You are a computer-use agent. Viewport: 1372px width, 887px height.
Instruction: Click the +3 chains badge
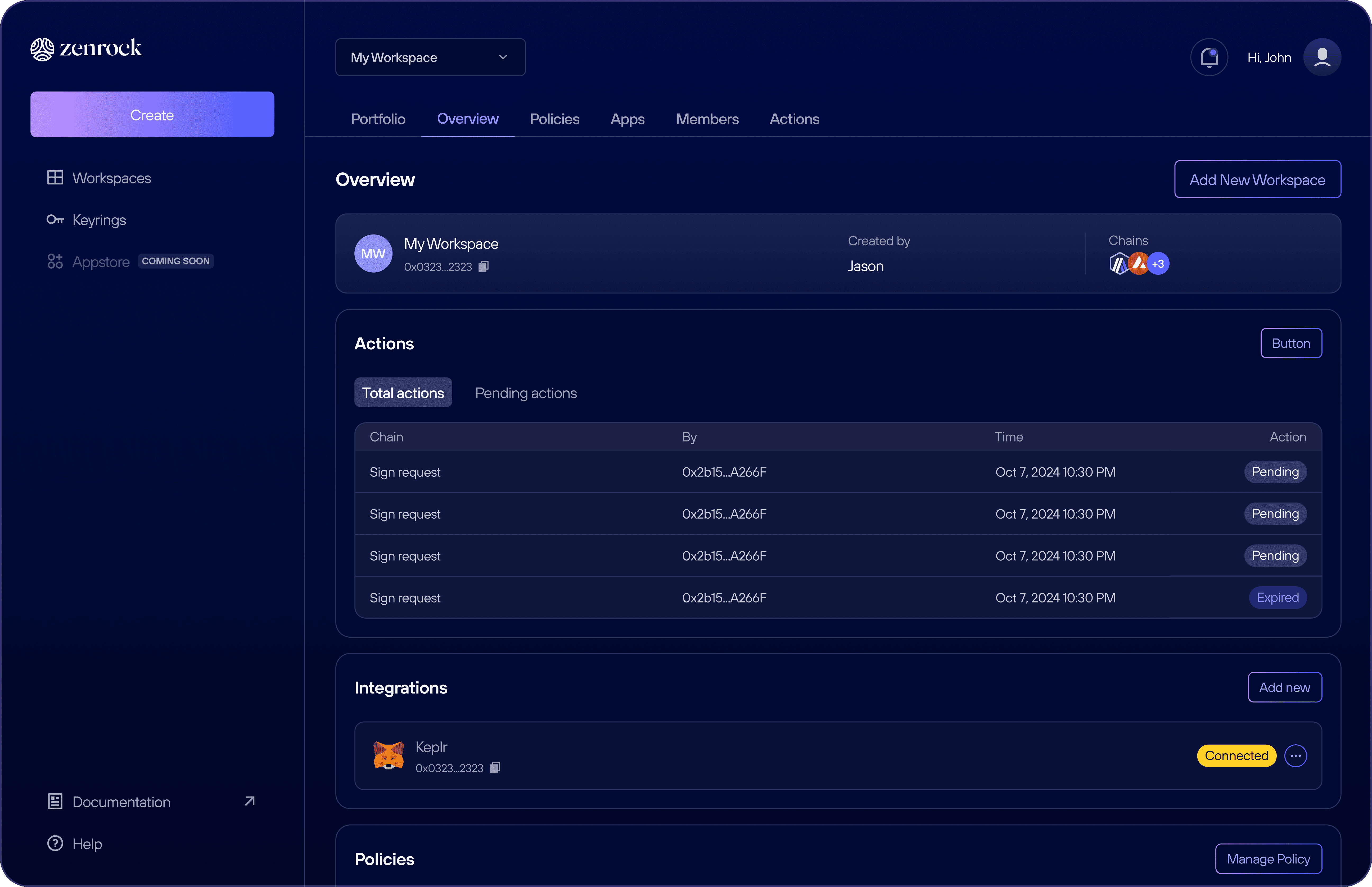(x=1158, y=264)
